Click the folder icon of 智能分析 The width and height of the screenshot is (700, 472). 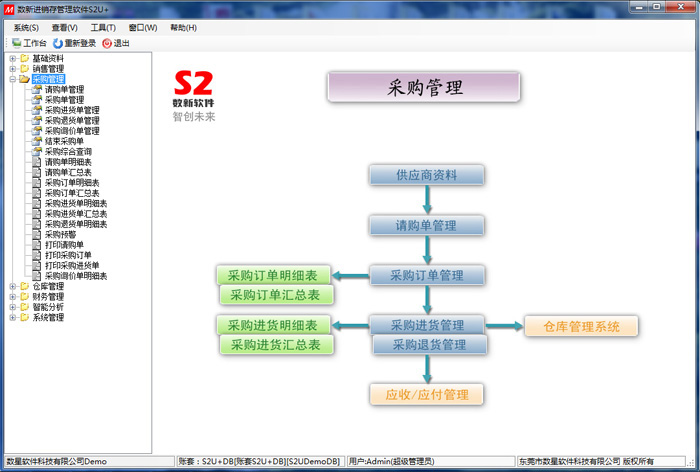(x=25, y=307)
